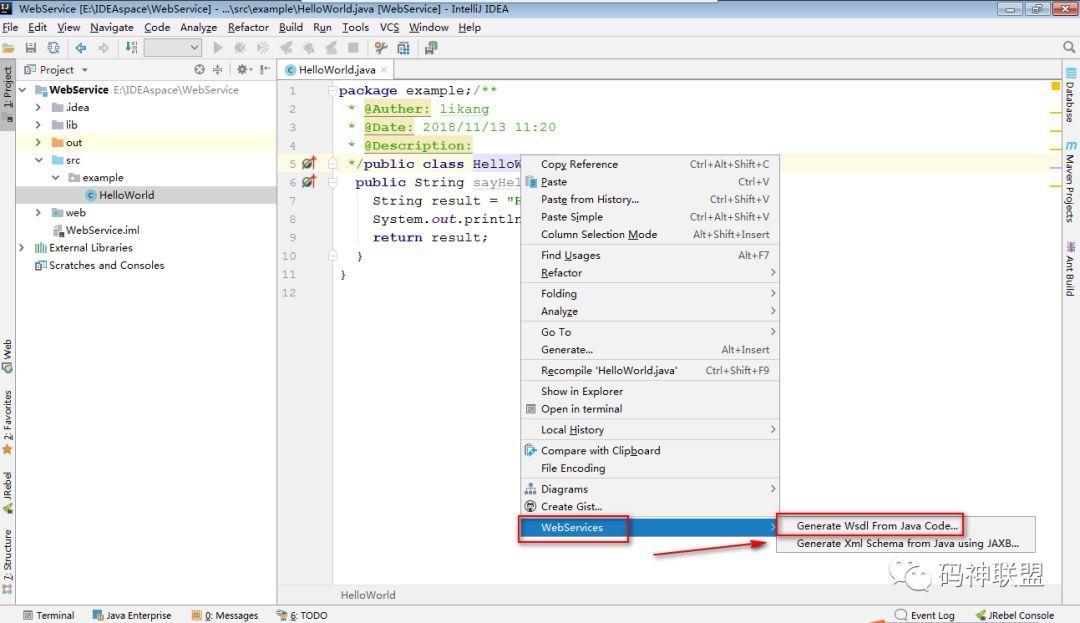
Task: Select Open in terminal menu entry
Action: click(x=650, y=408)
